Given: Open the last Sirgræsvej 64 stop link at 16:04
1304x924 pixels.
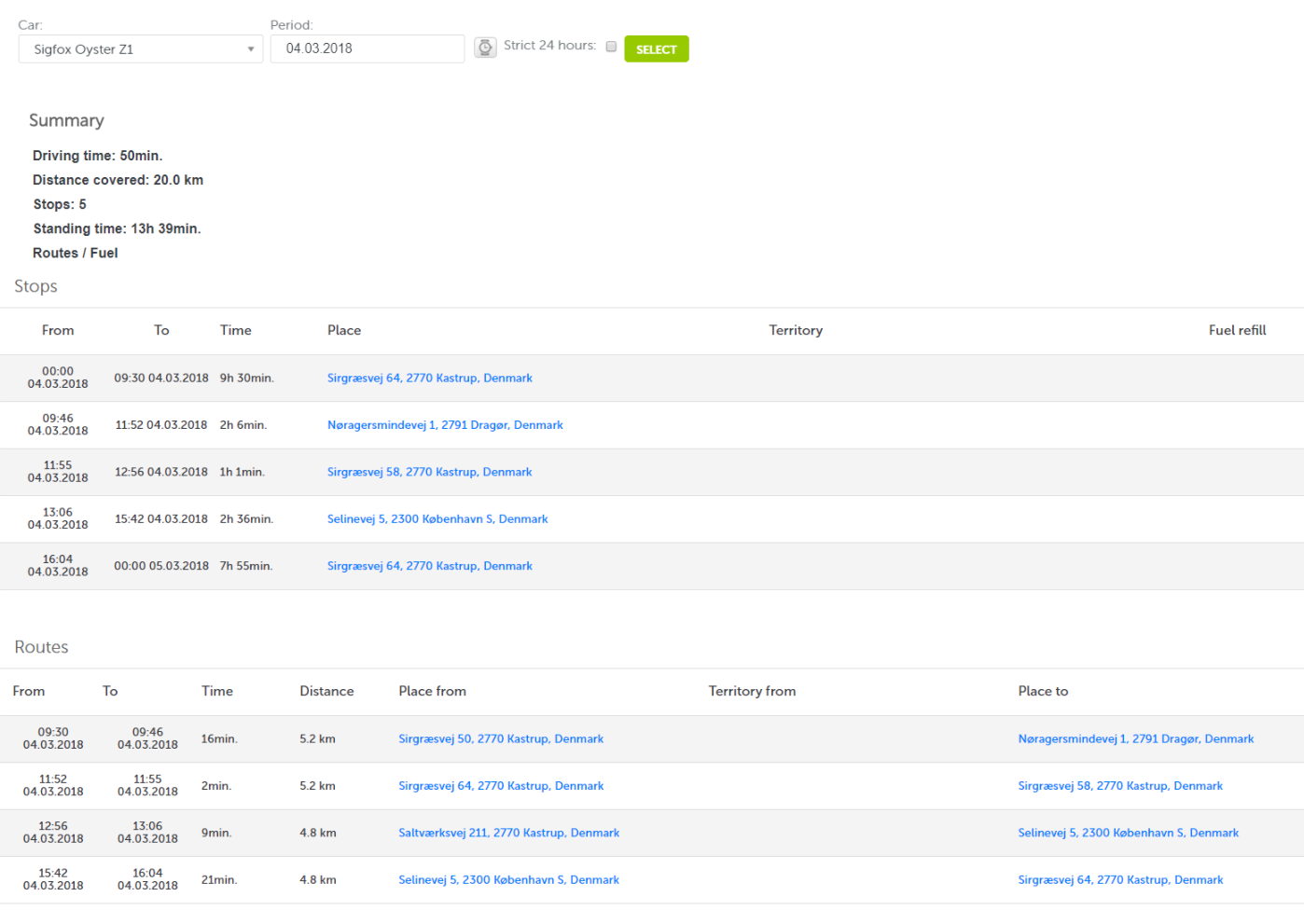Looking at the screenshot, I should [x=429, y=567].
